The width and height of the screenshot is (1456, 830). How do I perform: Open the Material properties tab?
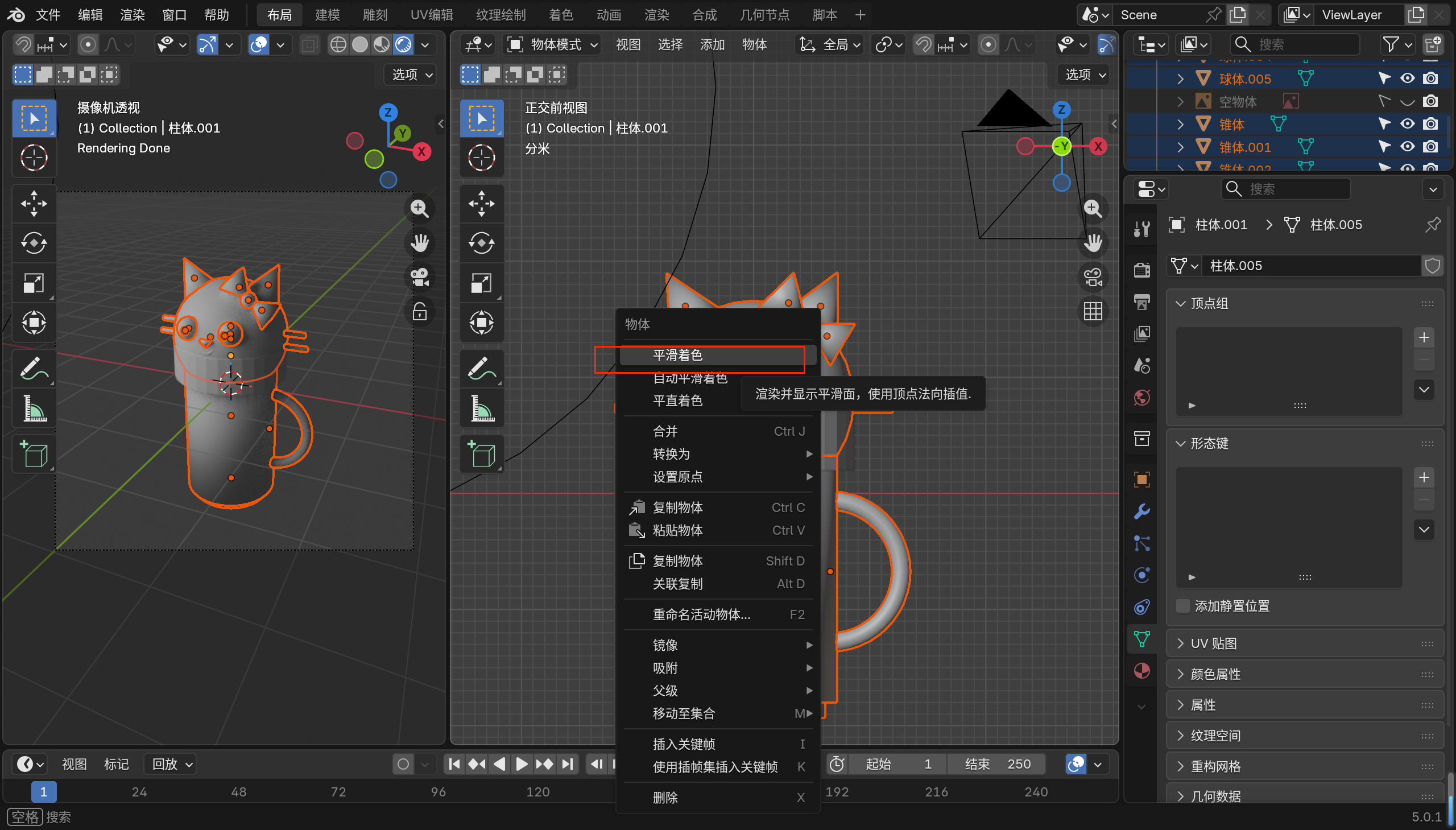pos(1142,671)
